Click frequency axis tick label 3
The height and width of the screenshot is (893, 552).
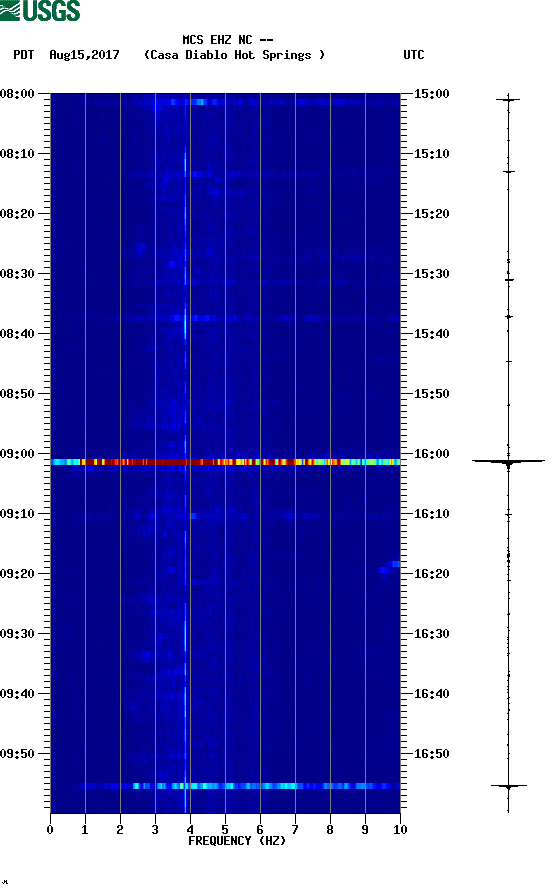coord(155,830)
